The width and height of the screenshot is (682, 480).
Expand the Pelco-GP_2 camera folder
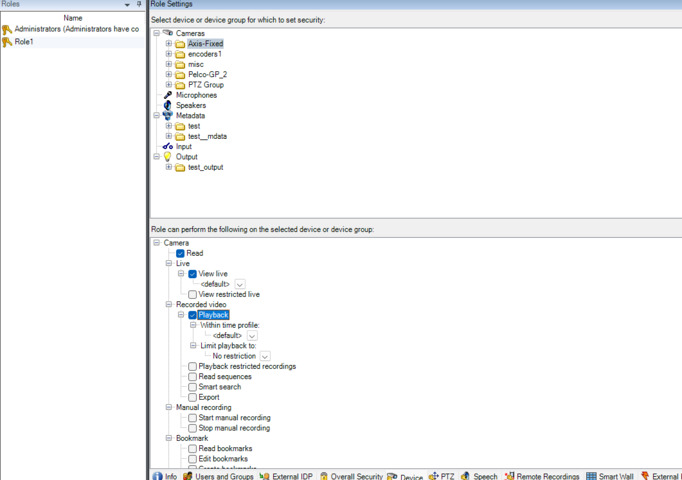tap(169, 75)
